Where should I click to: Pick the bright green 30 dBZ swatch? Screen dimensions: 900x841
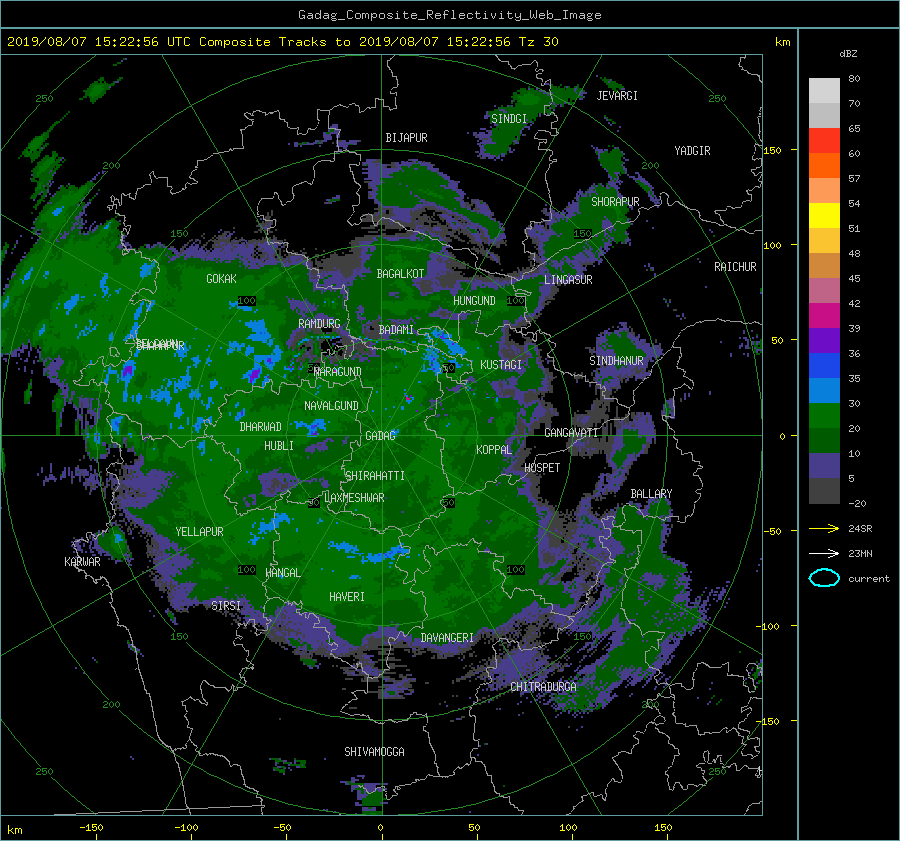pyautogui.click(x=824, y=415)
